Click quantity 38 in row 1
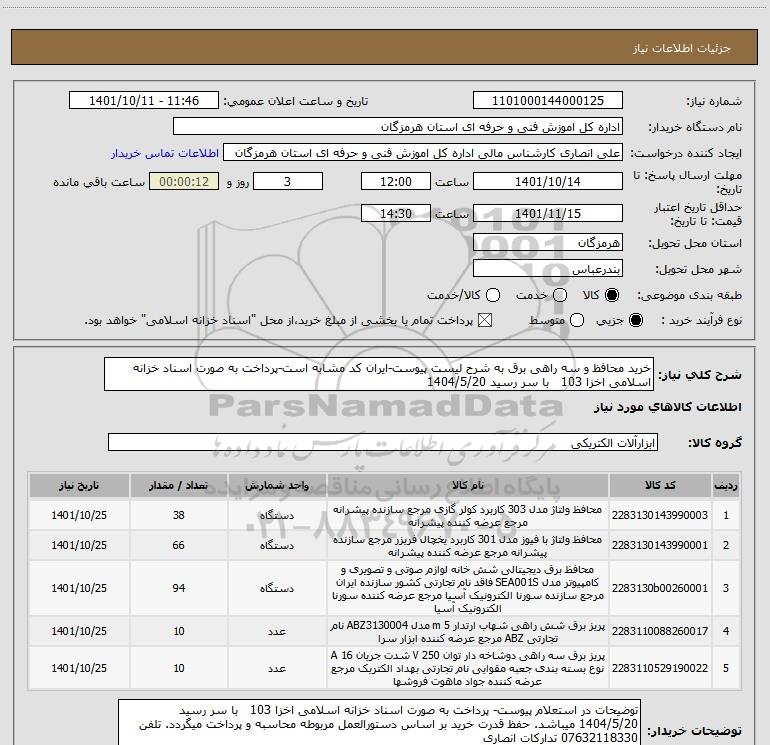Viewport: 770px width, 745px height. [x=178, y=515]
